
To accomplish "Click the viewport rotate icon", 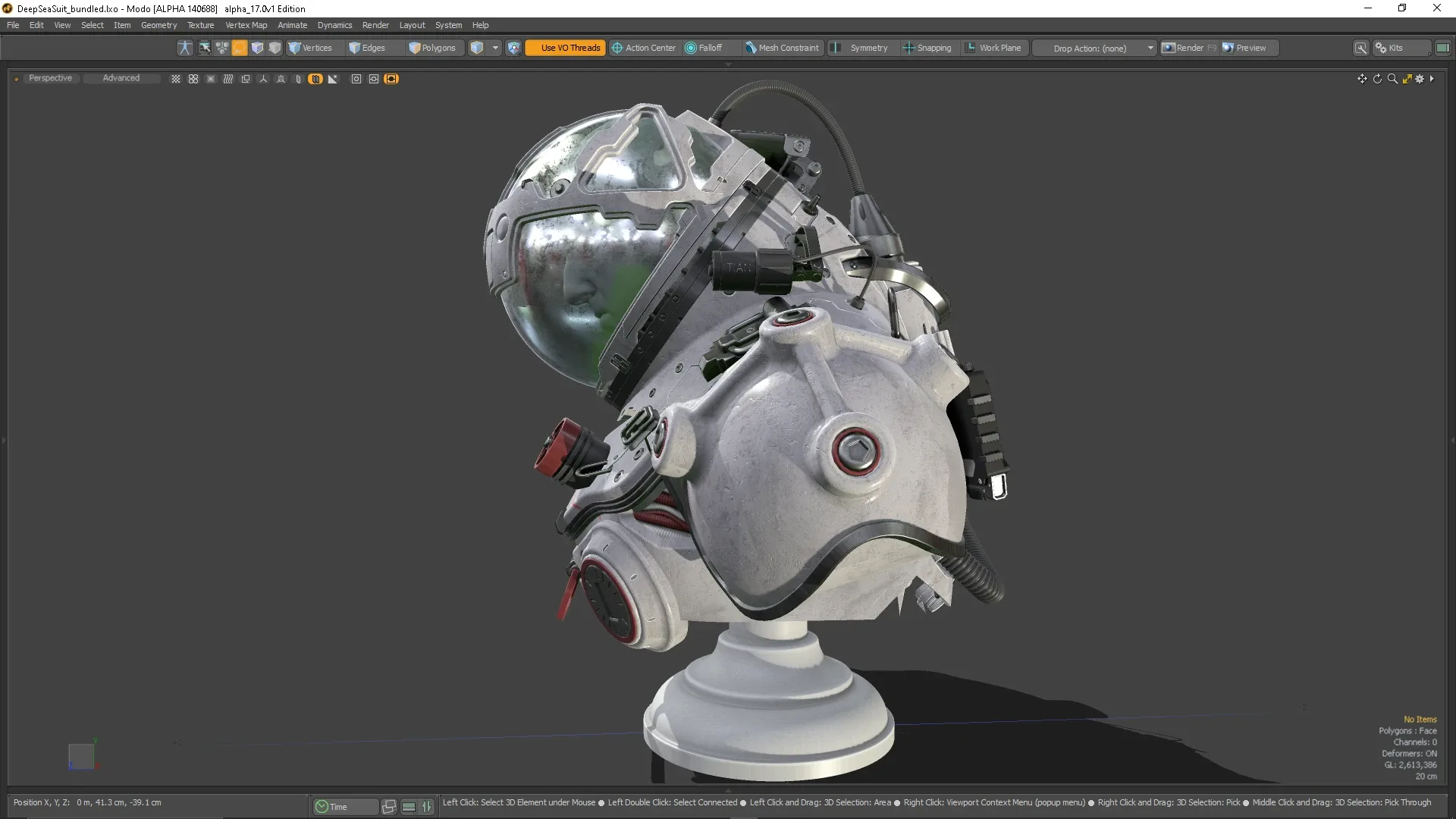I will click(x=1377, y=79).
